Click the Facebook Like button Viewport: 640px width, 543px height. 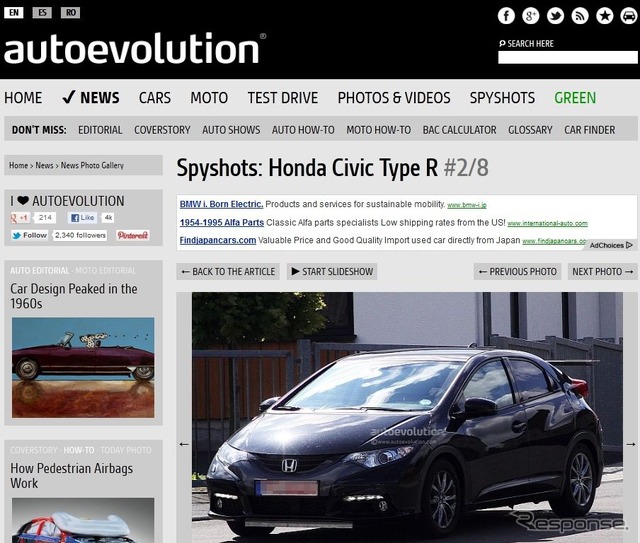(83, 218)
